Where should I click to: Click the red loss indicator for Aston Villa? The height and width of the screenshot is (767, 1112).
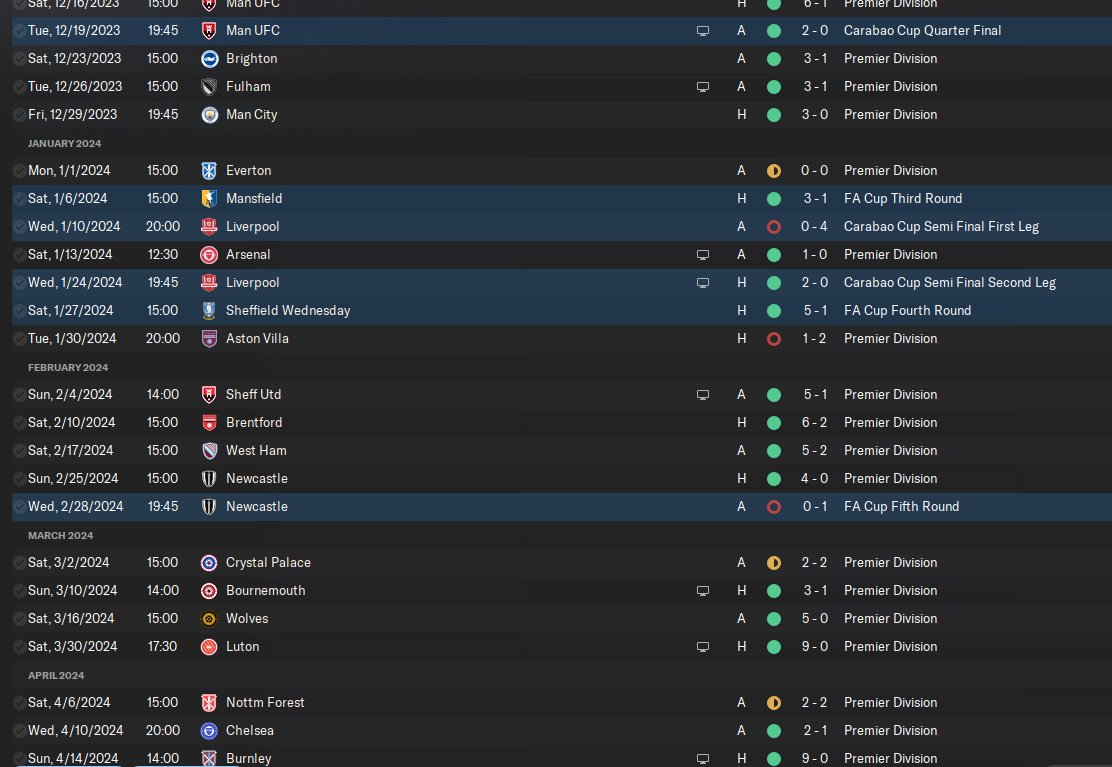coord(773,338)
